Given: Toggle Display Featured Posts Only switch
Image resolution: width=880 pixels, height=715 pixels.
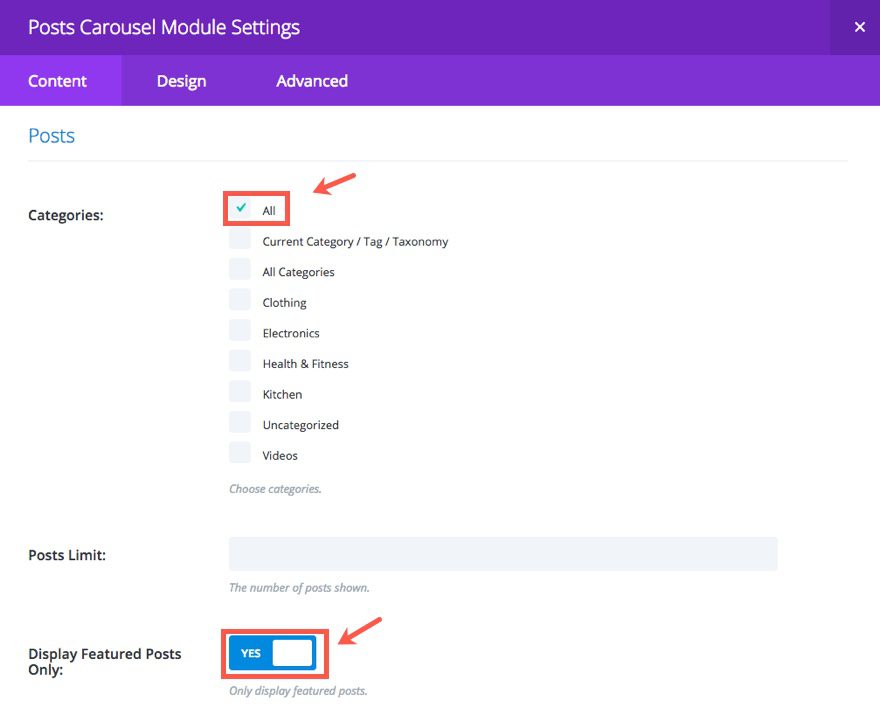Looking at the screenshot, I should click(272, 653).
